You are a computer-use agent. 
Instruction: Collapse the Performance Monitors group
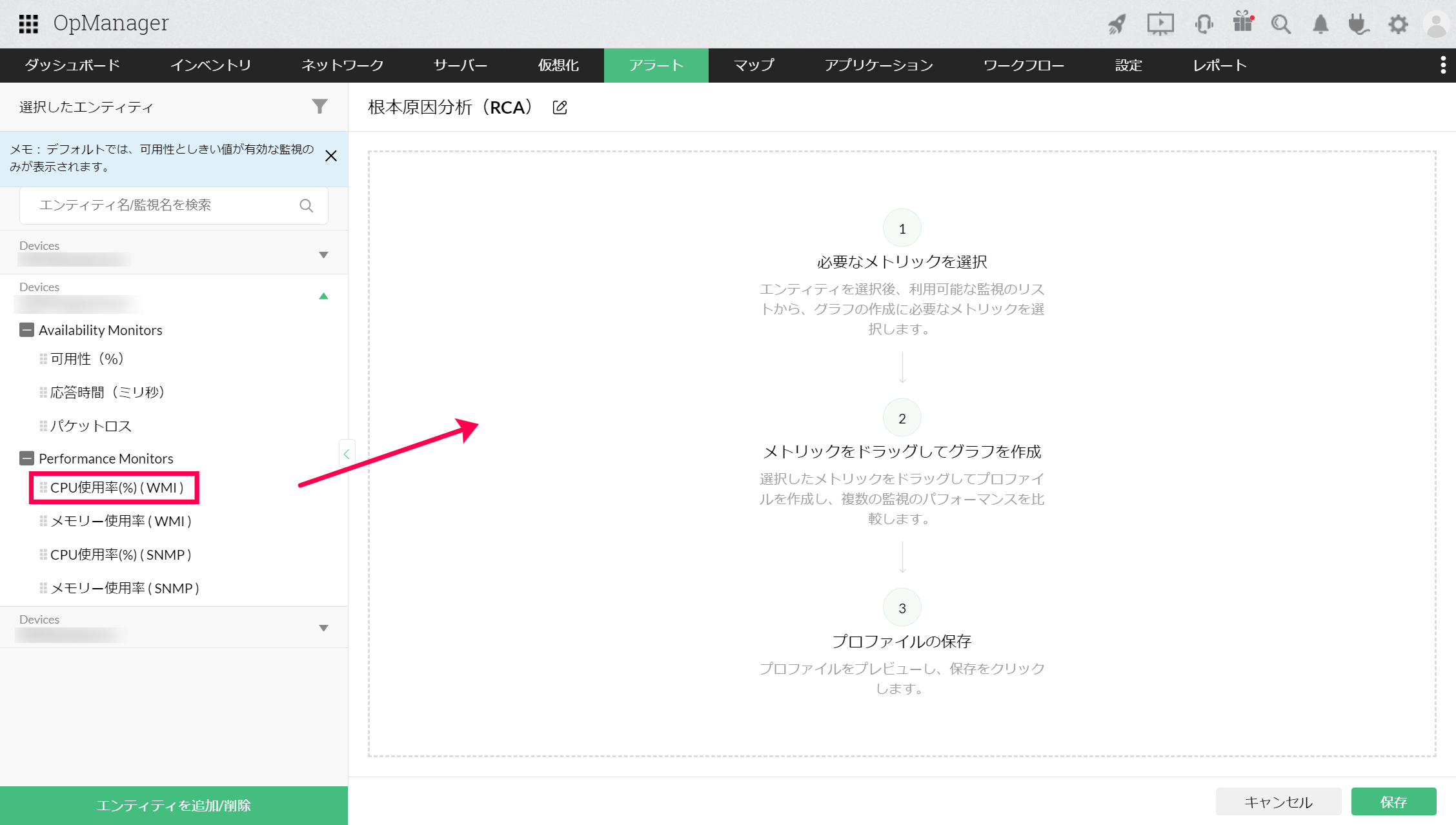[26, 458]
